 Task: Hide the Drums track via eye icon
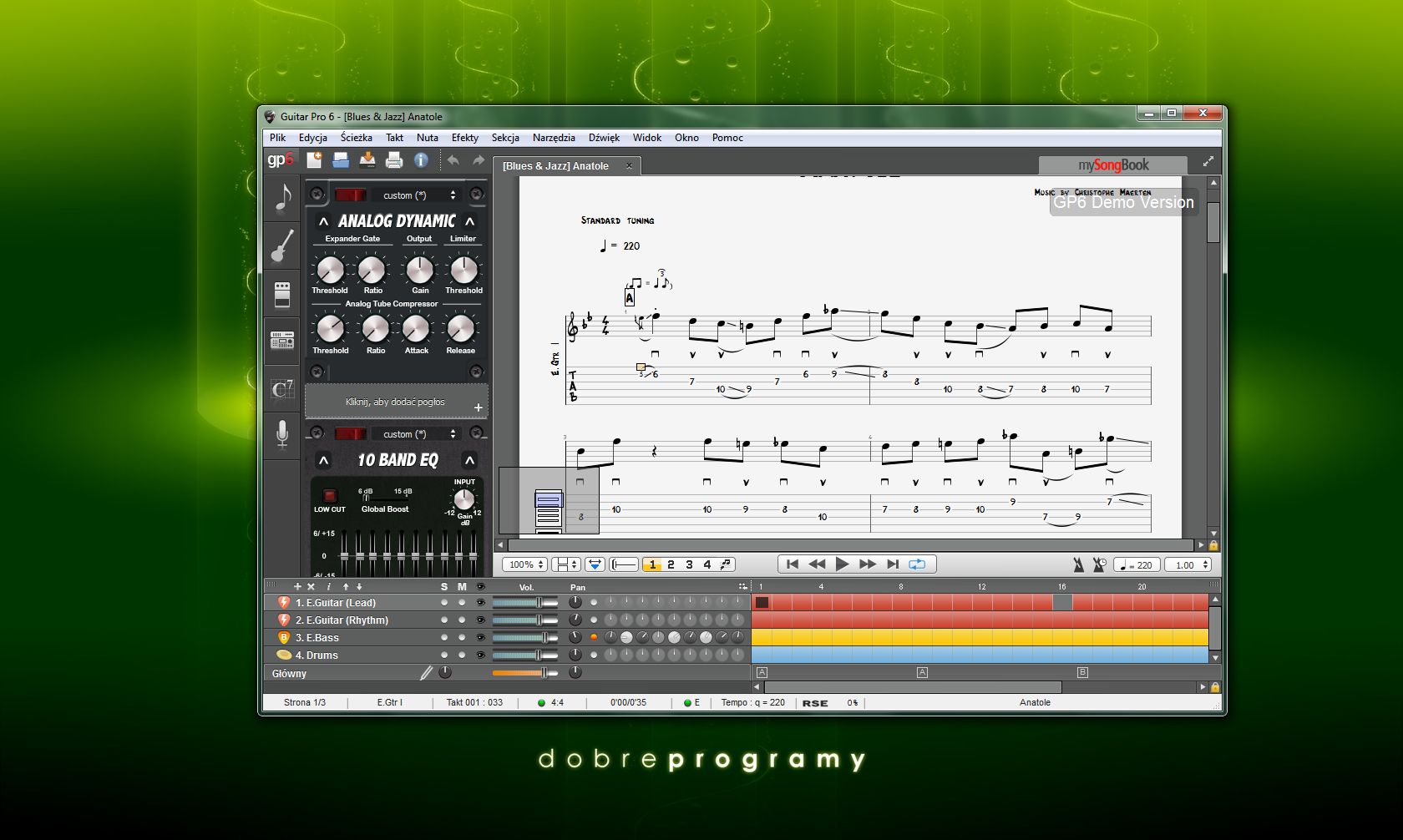[x=480, y=655]
